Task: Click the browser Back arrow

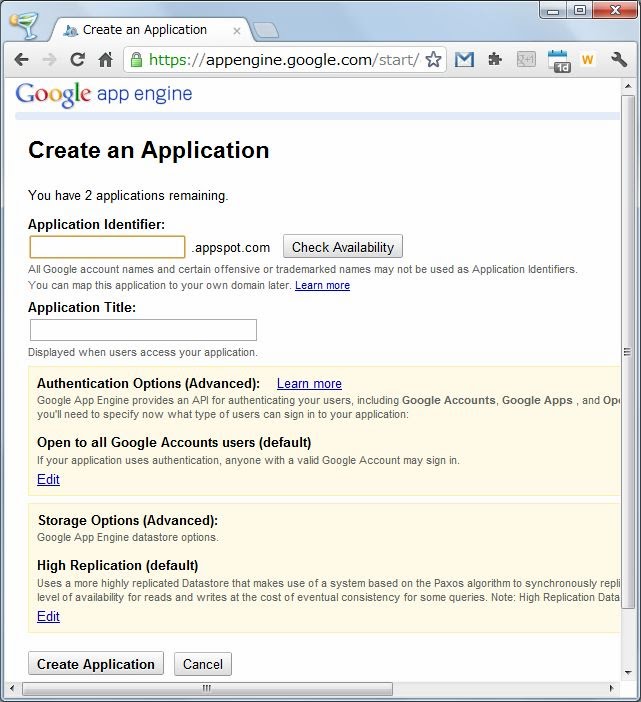Action: [21, 60]
